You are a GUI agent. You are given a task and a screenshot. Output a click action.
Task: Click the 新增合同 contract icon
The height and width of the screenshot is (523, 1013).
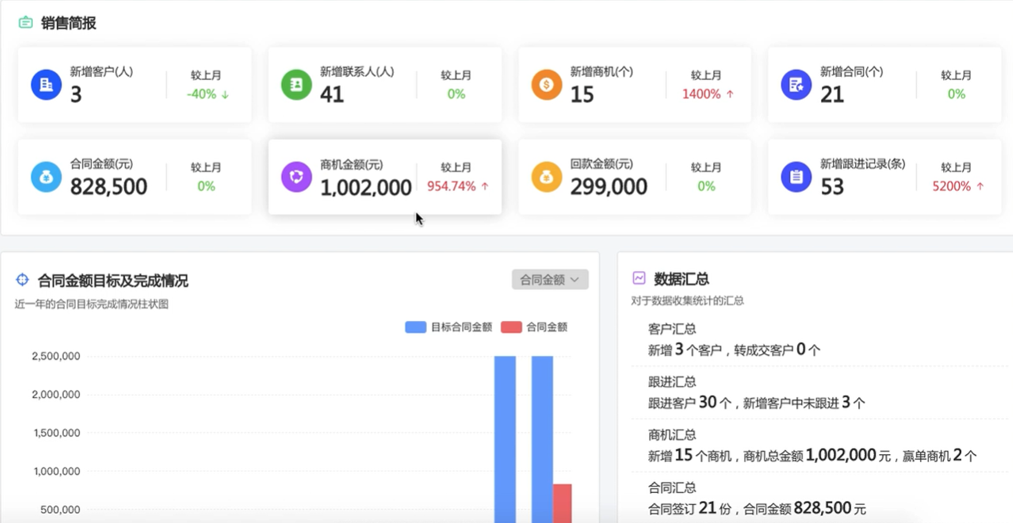pos(796,85)
